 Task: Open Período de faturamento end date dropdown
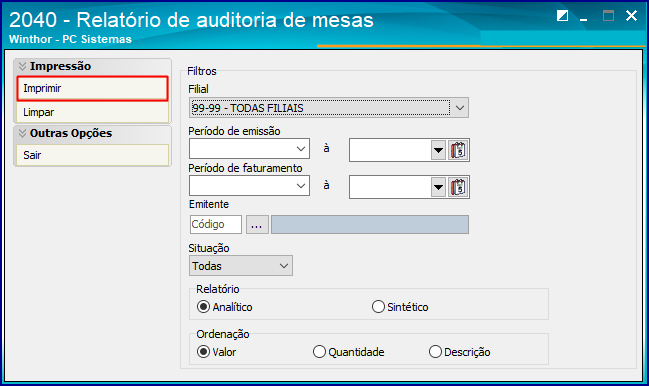(438, 188)
